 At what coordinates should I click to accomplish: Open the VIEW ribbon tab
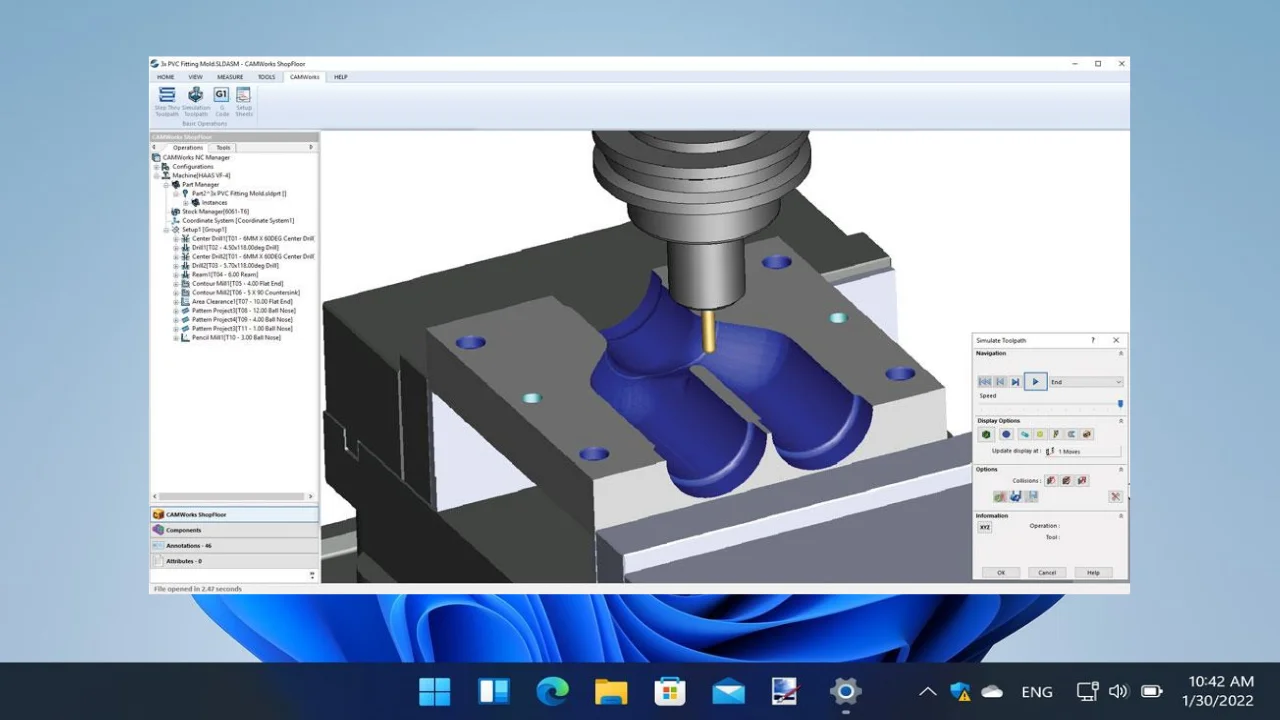point(195,77)
